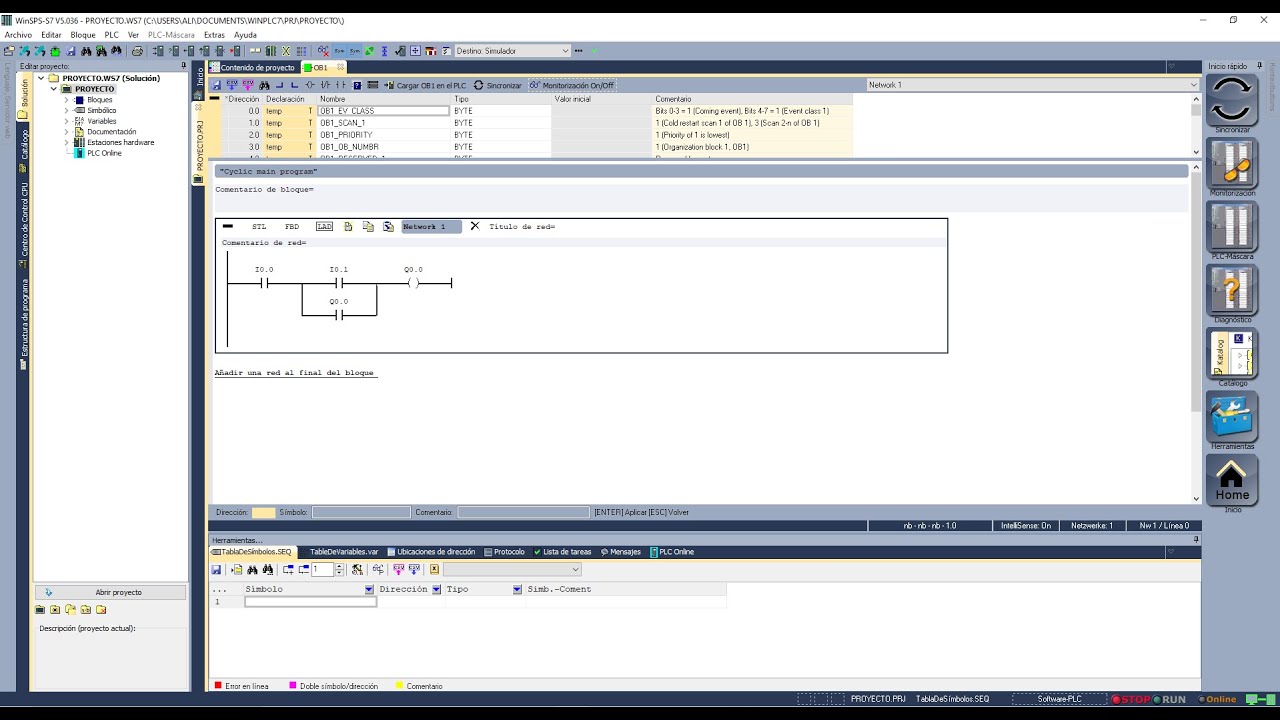
Task: Click the first Sym icon in main toolbar
Action: (339, 51)
